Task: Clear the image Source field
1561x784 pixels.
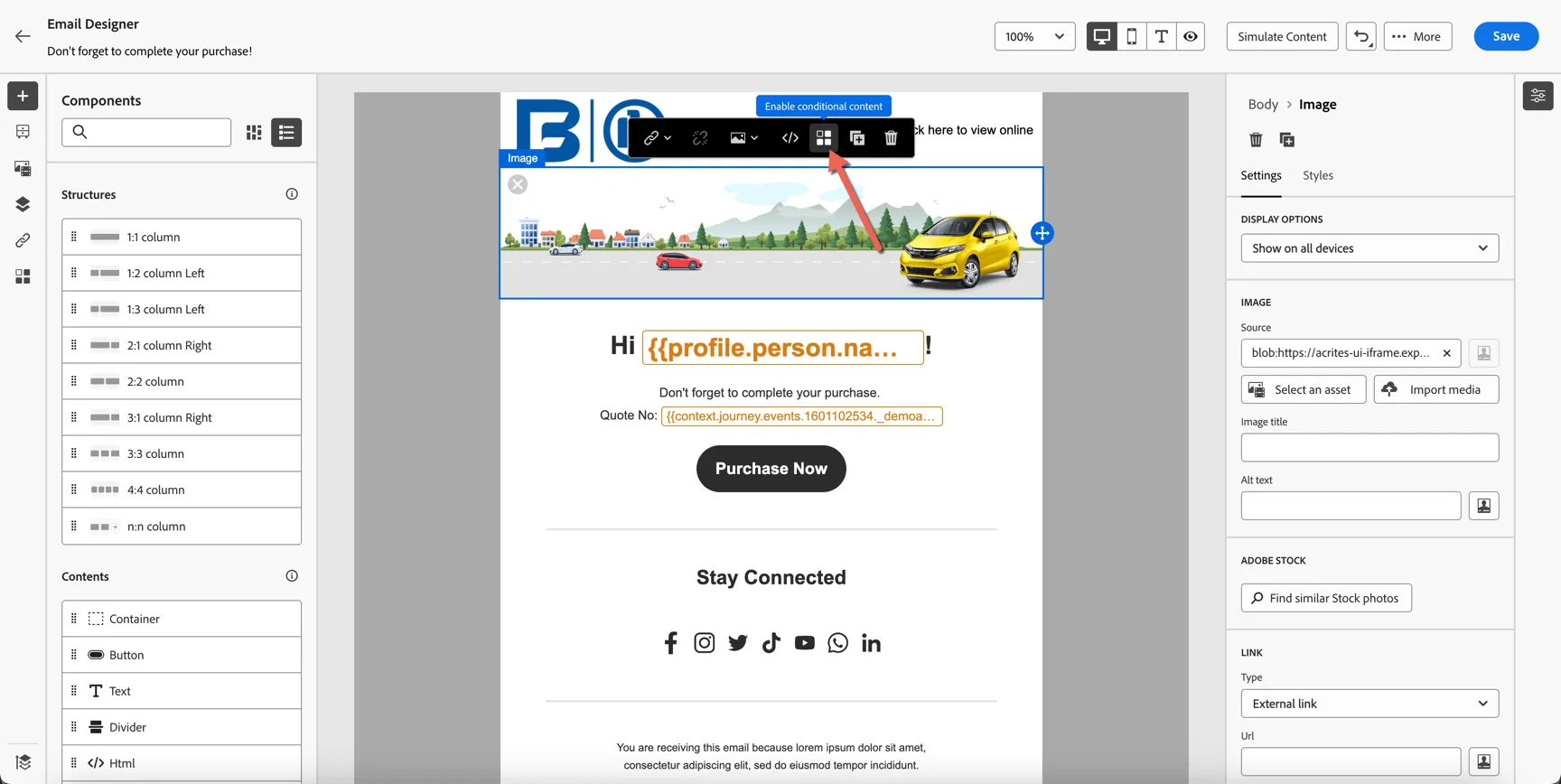Action: coord(1446,353)
